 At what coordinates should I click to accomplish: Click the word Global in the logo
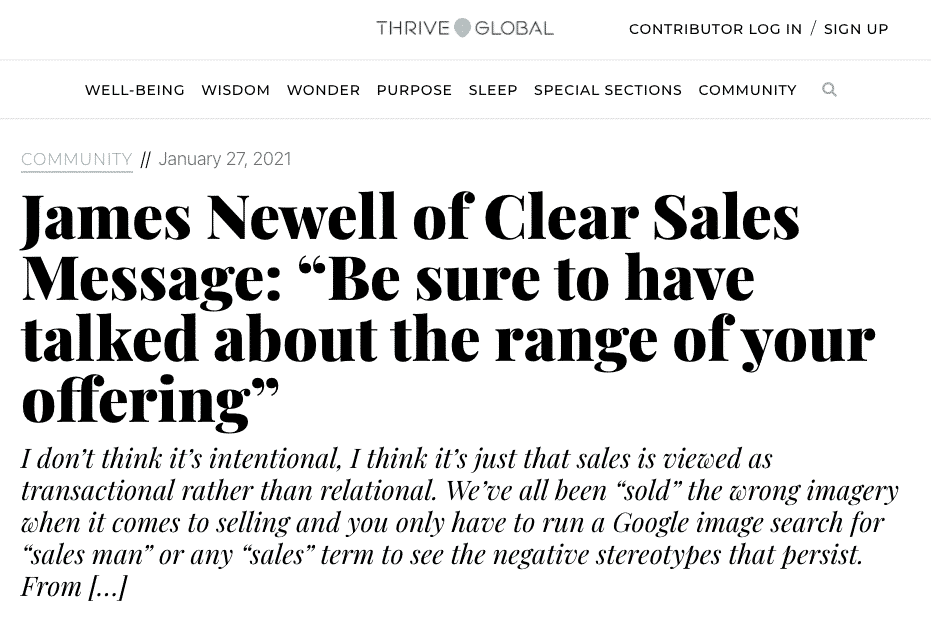[x=514, y=28]
